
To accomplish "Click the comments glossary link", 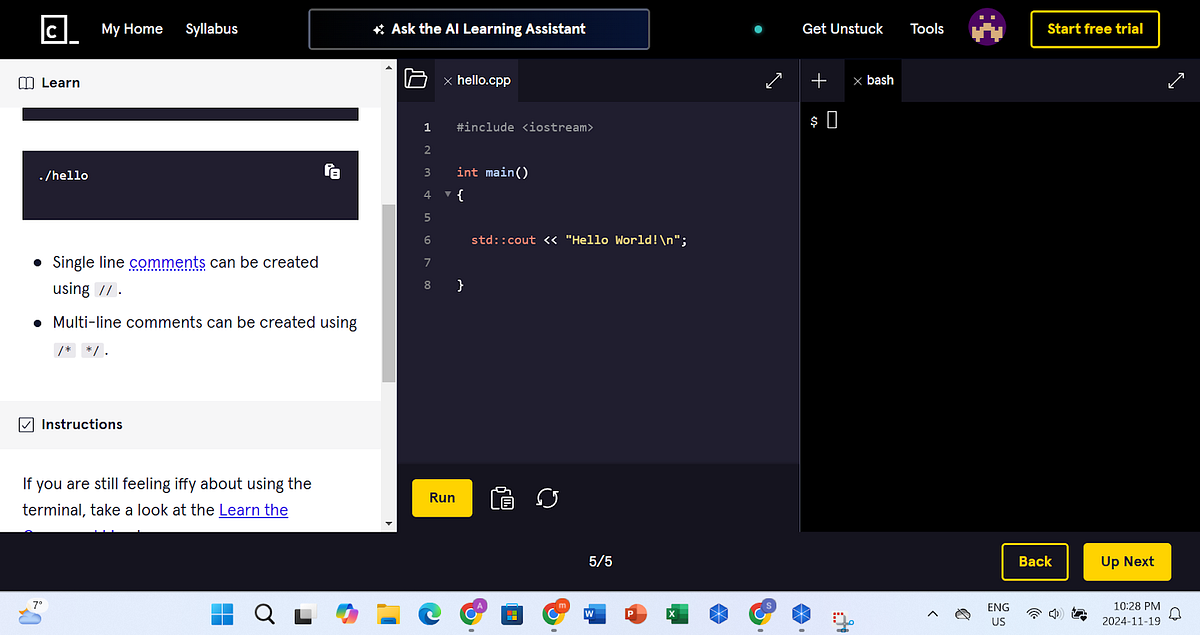I will coord(167,262).
